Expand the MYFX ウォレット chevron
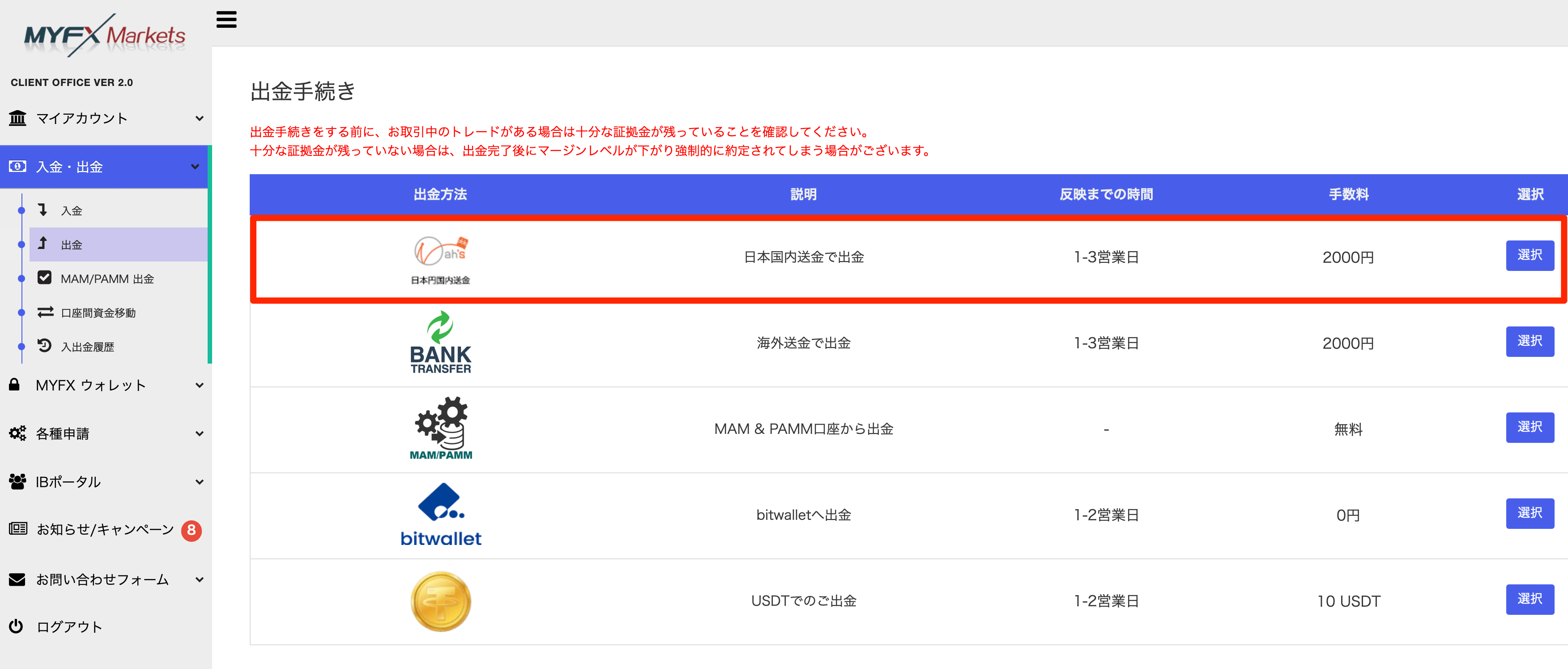Image resolution: width=1568 pixels, height=669 pixels. click(199, 385)
